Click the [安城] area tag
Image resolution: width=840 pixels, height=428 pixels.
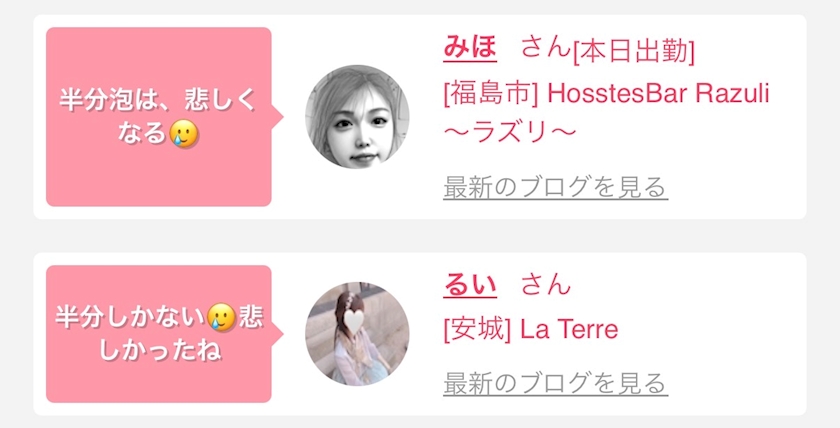477,330
